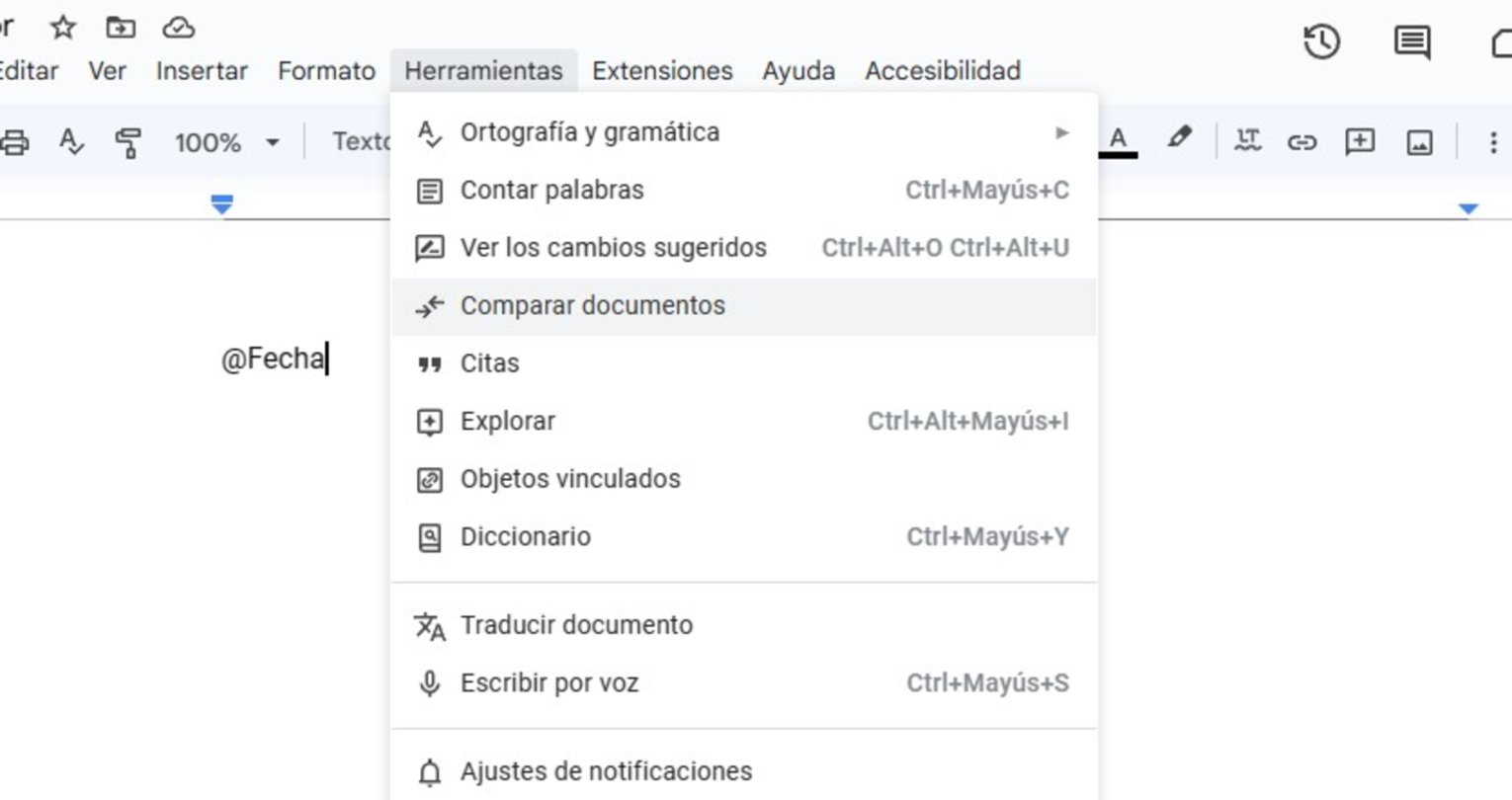Click the compare arrows icon in menu
This screenshot has height=800, width=1512.
point(429,307)
